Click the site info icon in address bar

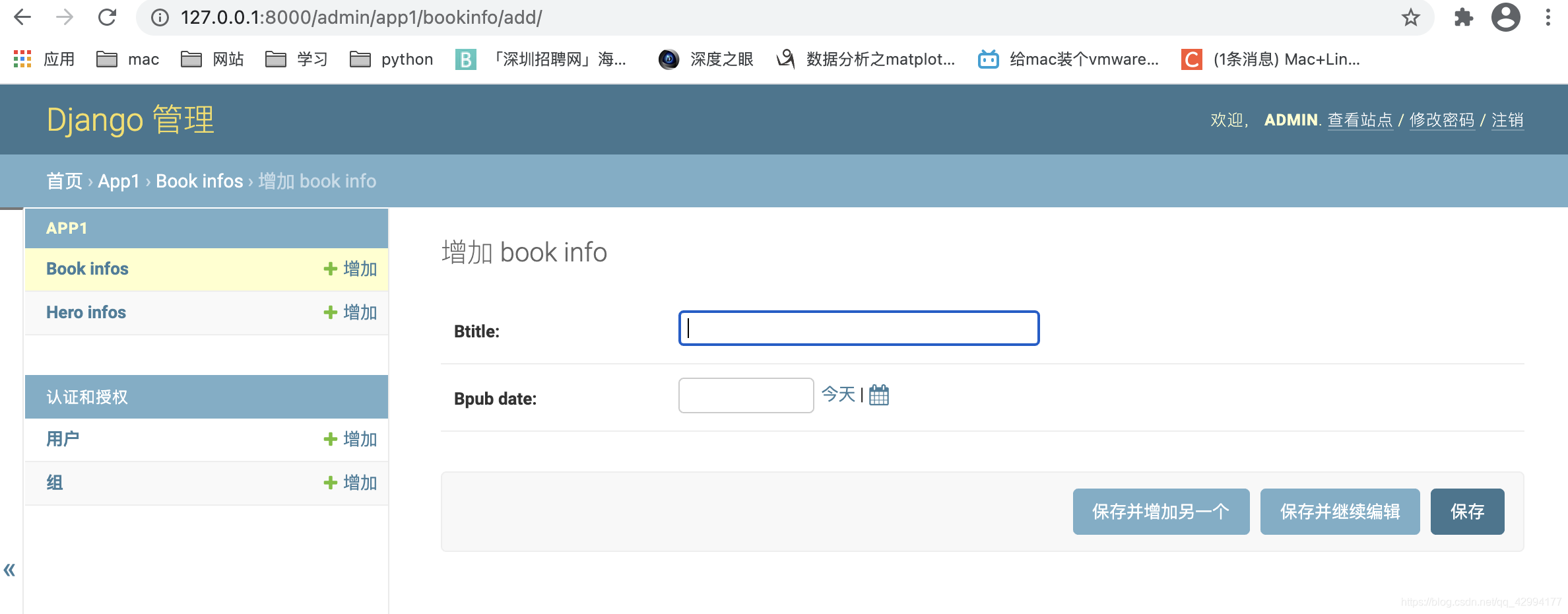pos(160,18)
